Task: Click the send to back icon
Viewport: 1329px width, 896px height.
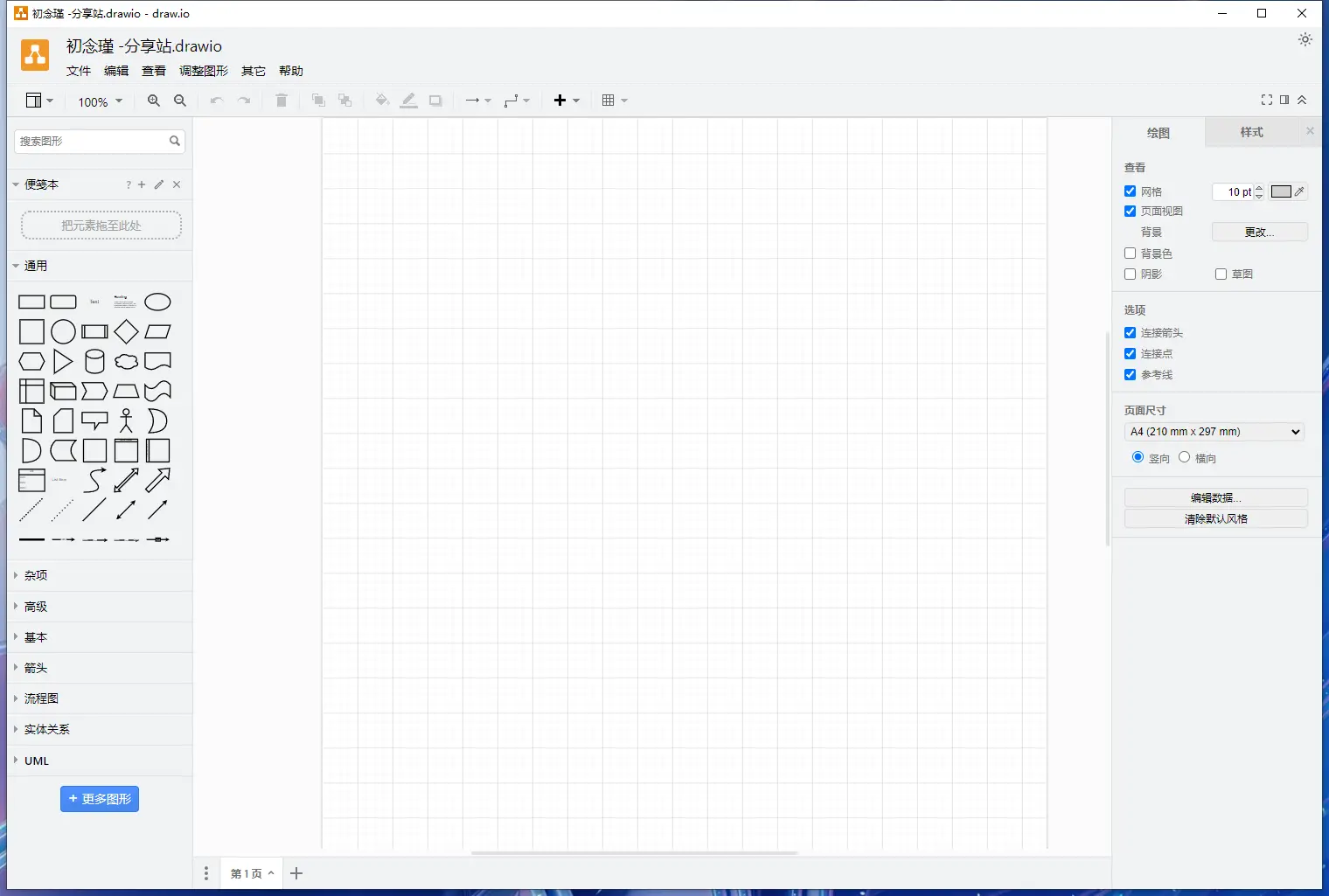Action: (345, 101)
